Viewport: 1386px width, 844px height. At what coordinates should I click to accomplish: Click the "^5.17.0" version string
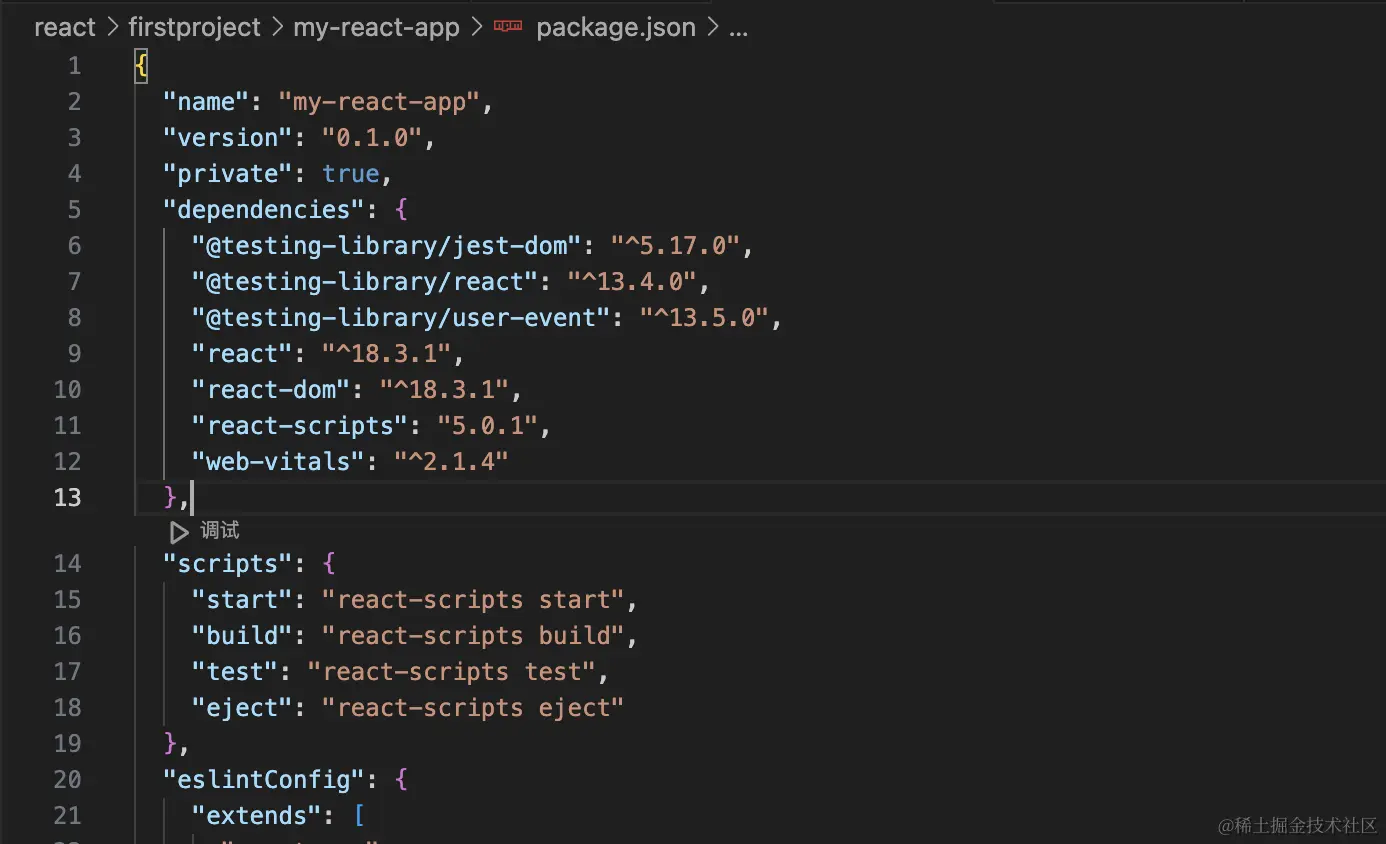[x=676, y=246]
